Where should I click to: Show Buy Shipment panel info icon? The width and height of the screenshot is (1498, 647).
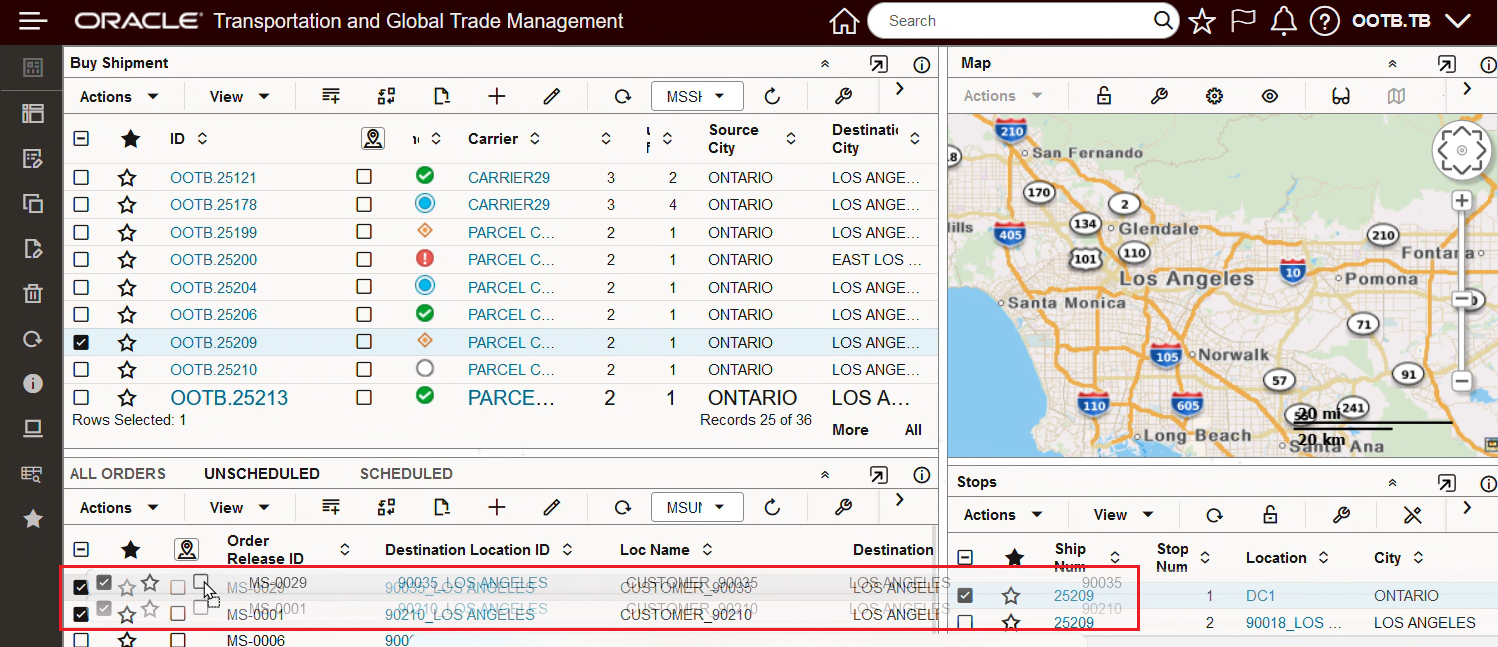coord(922,64)
